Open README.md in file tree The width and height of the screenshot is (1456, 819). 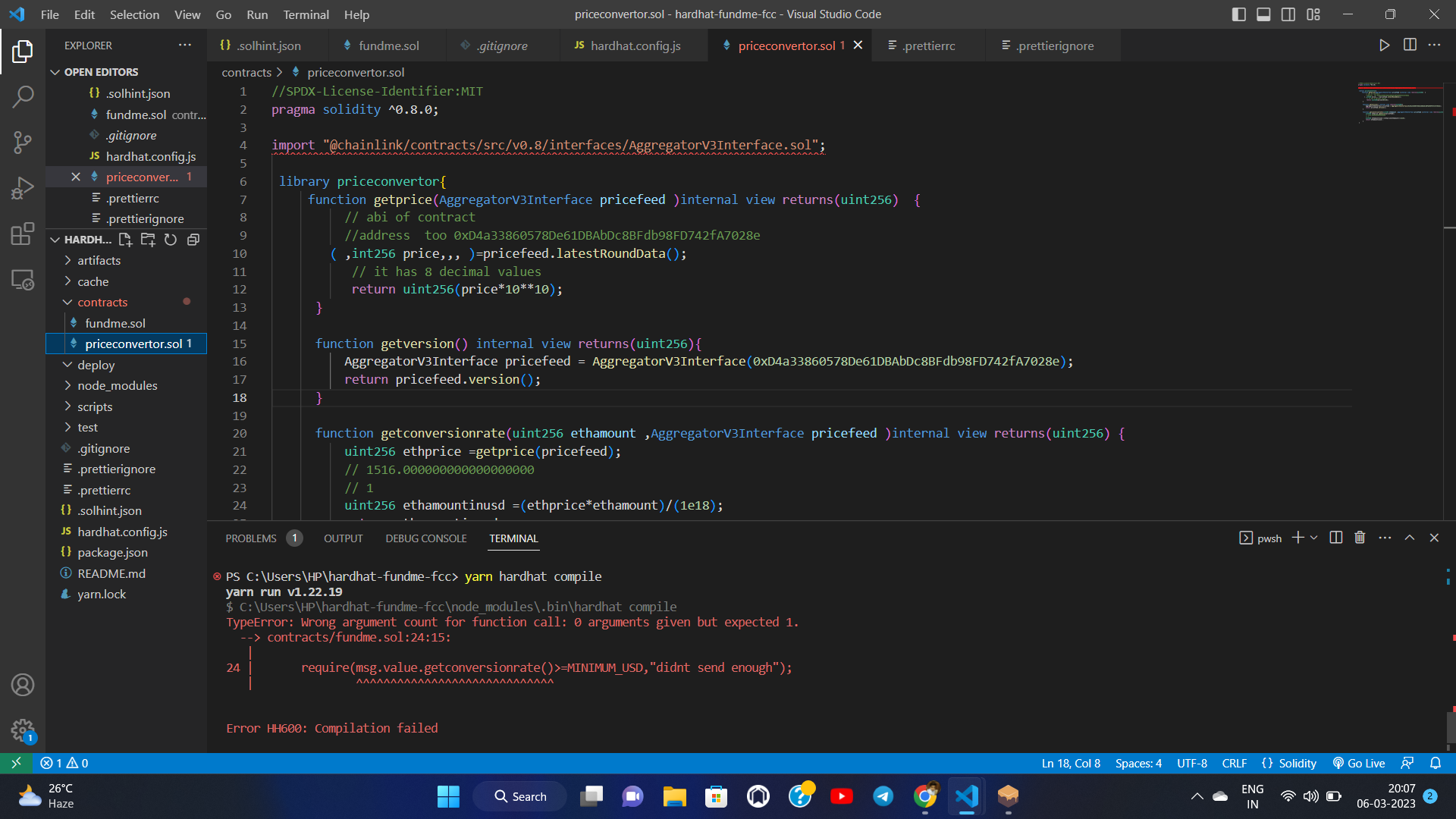111,573
